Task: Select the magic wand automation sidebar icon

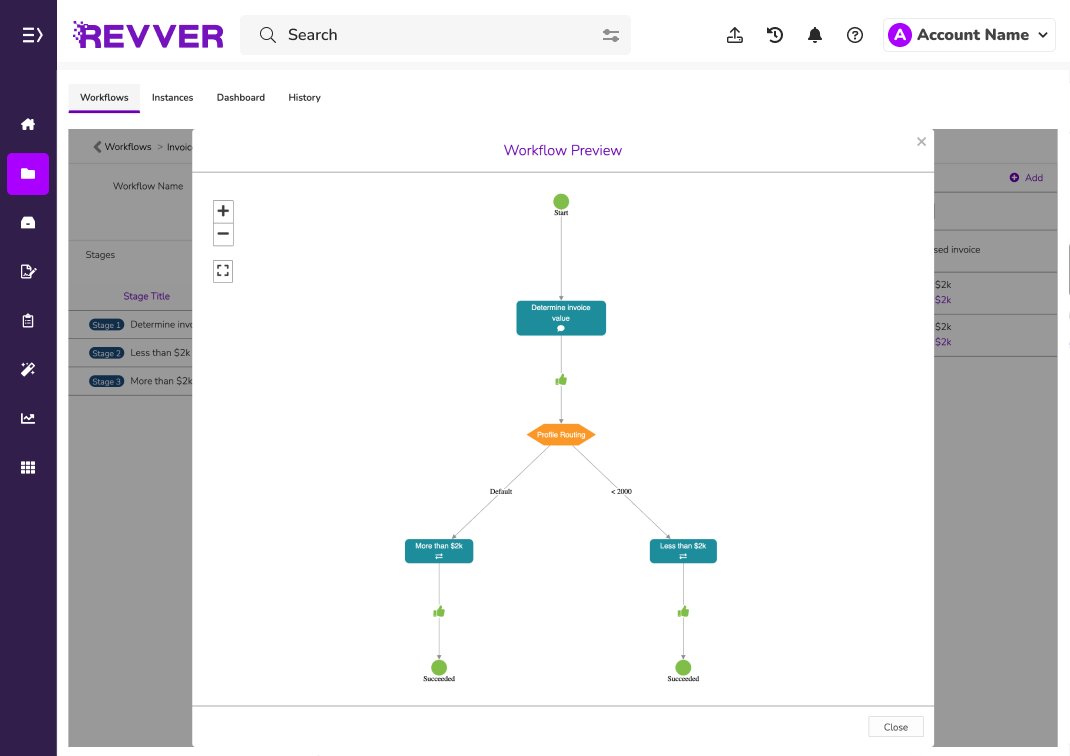Action: (x=28, y=369)
